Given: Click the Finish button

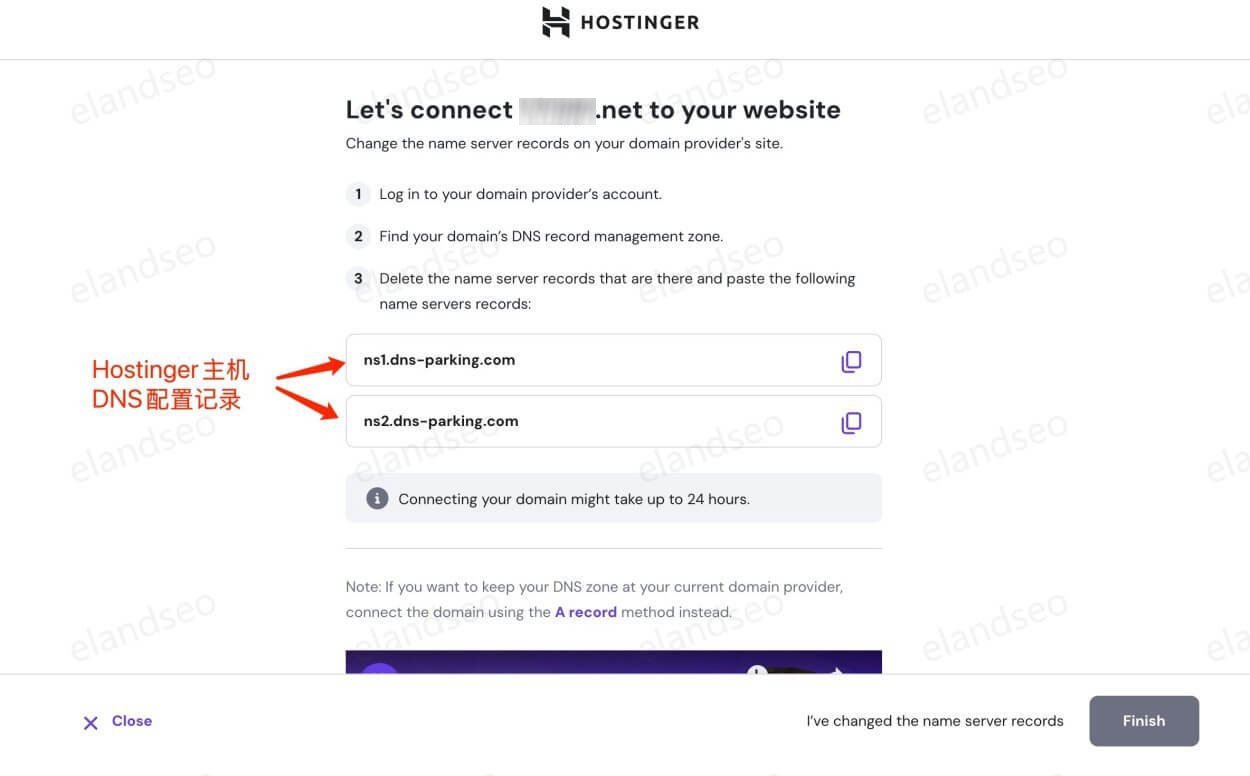Looking at the screenshot, I should coord(1144,721).
